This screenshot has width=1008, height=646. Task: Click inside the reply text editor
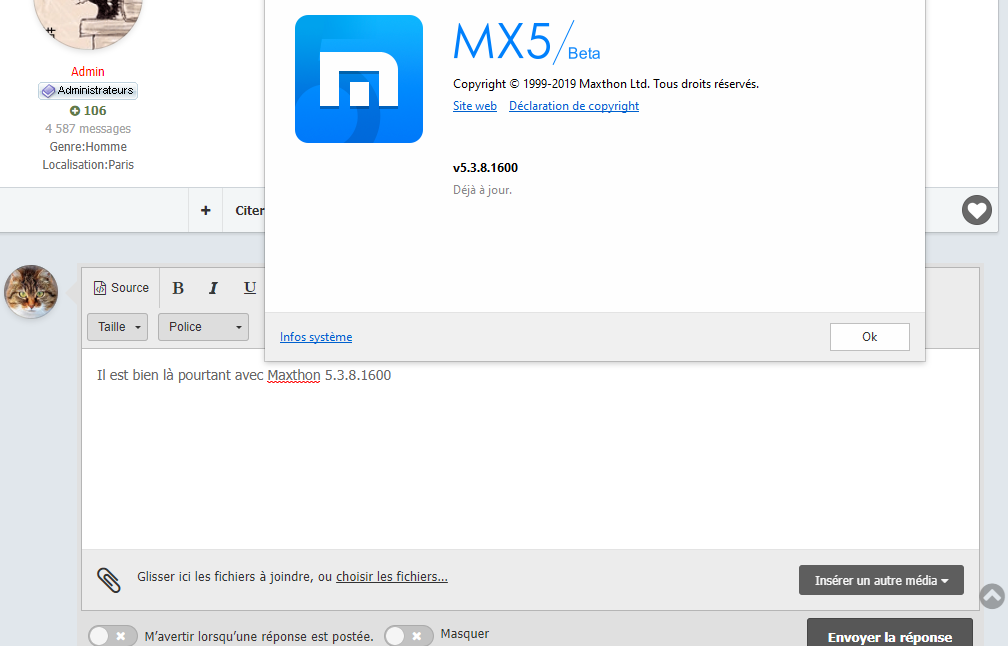tap(530, 449)
